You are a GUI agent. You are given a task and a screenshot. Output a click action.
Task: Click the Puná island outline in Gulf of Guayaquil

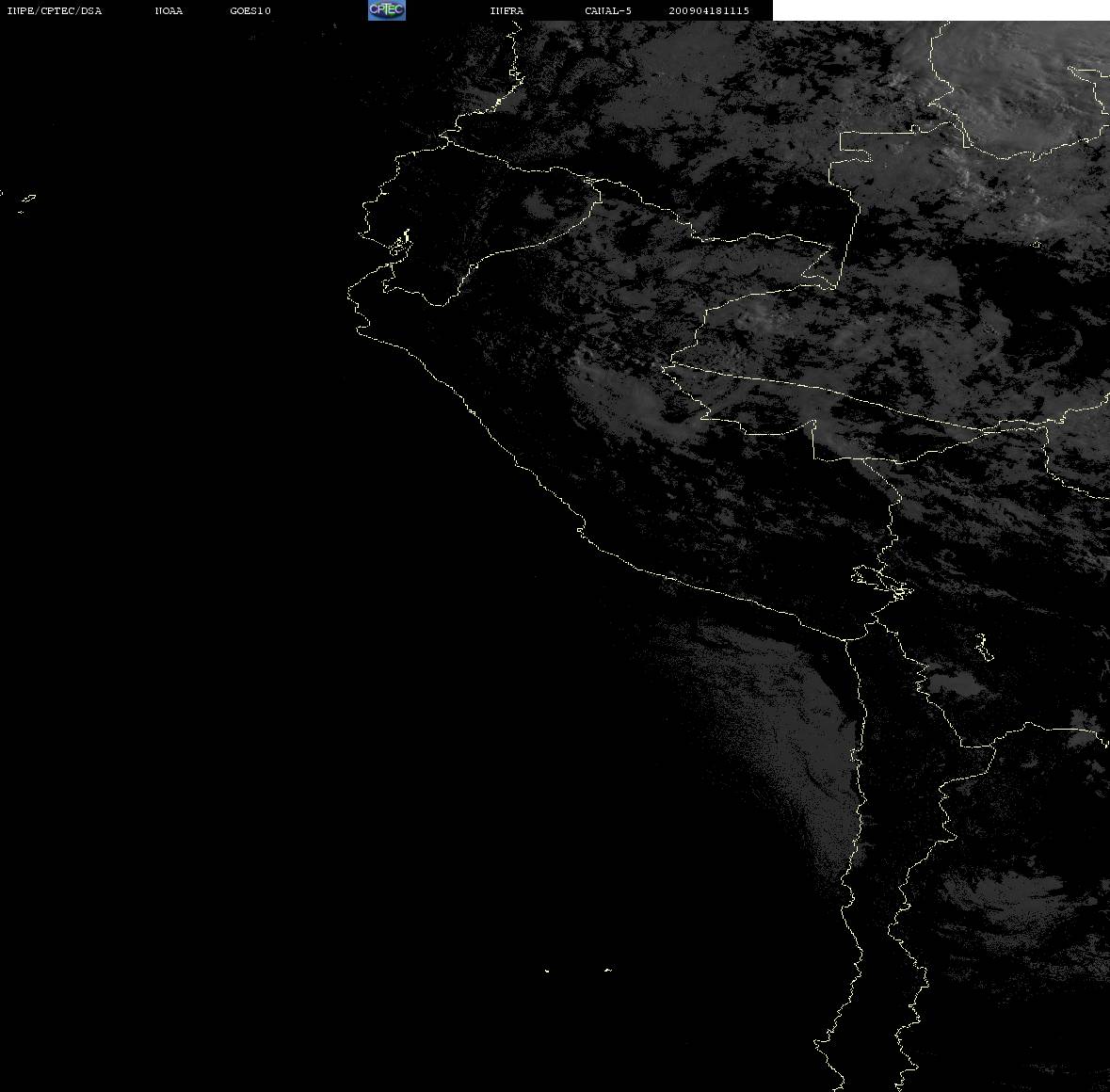[401, 245]
